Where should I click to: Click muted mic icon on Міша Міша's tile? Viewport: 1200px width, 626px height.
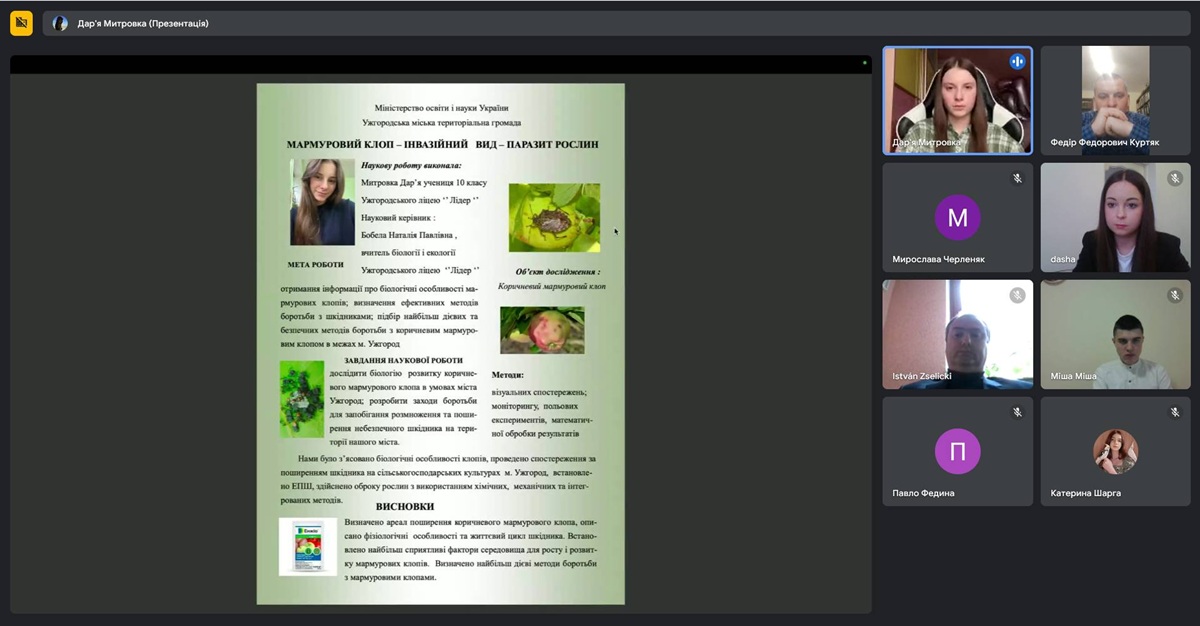1175,295
